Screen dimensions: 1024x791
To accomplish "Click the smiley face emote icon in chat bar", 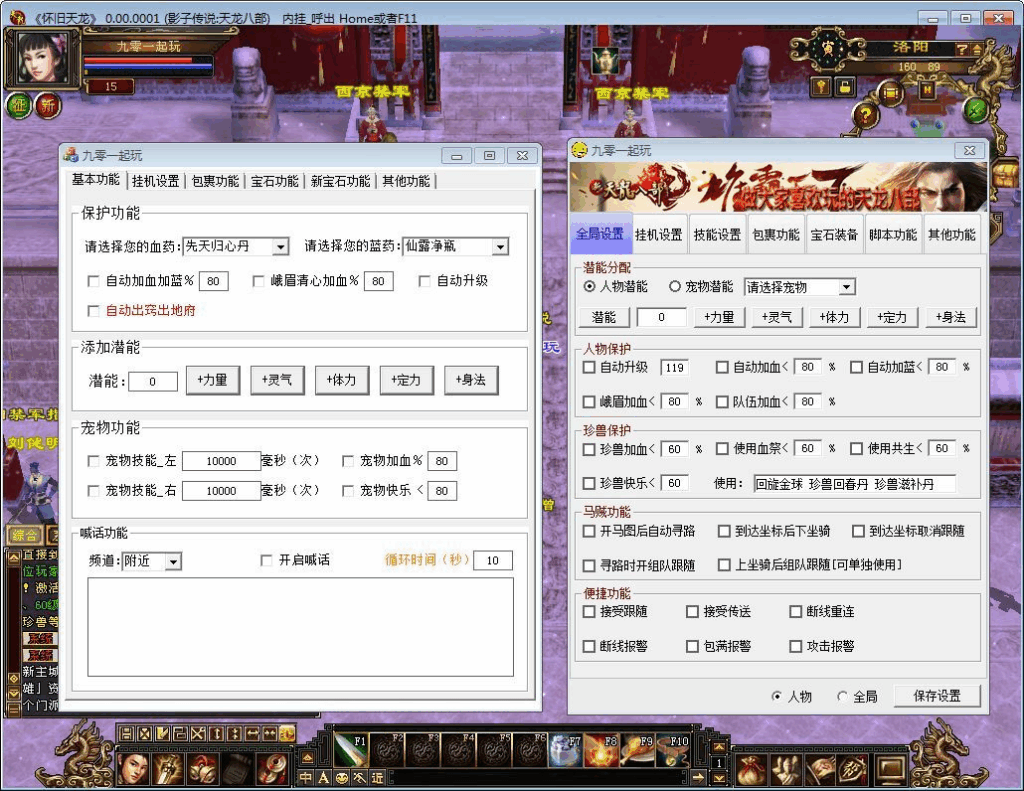I will pyautogui.click(x=340, y=776).
